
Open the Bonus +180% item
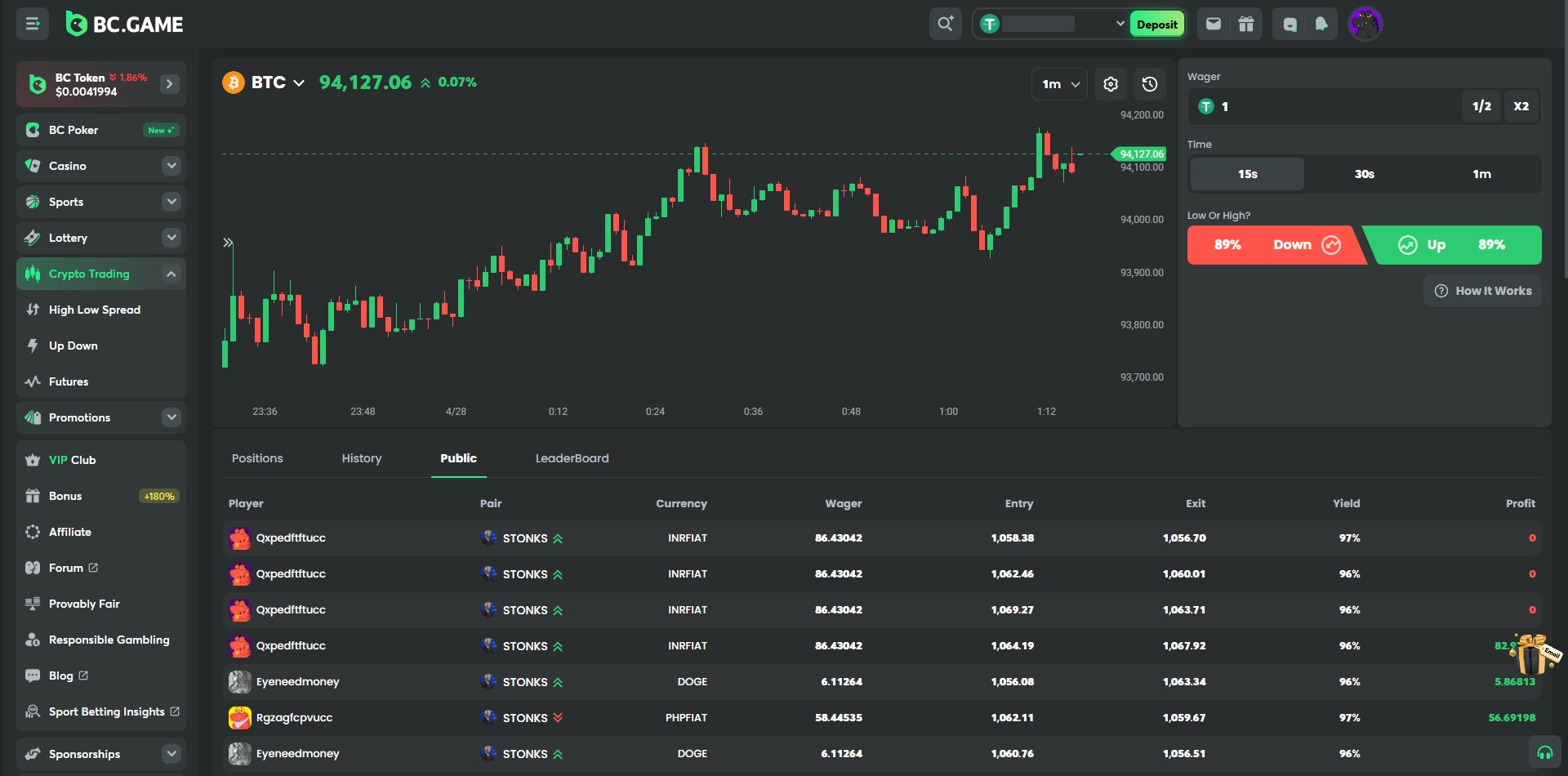[x=101, y=496]
